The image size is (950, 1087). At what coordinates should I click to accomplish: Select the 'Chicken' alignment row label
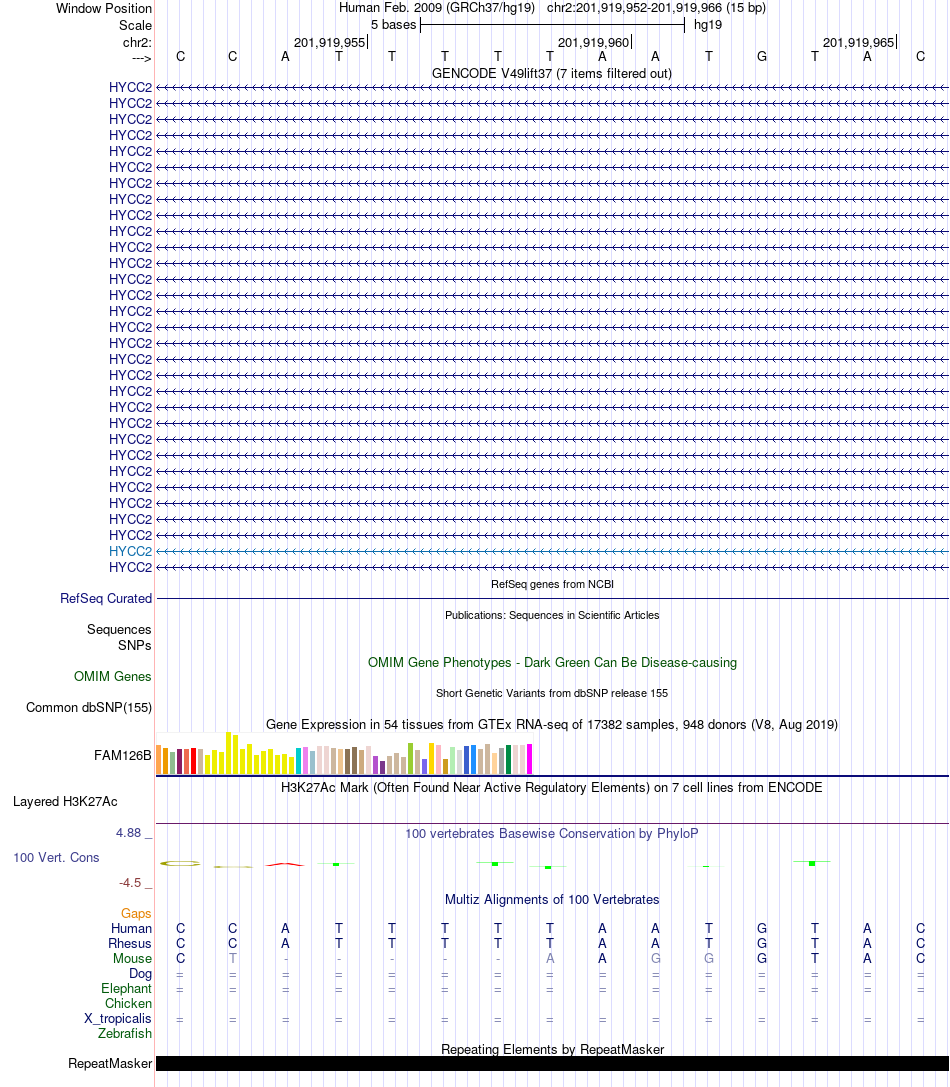click(x=128, y=1004)
